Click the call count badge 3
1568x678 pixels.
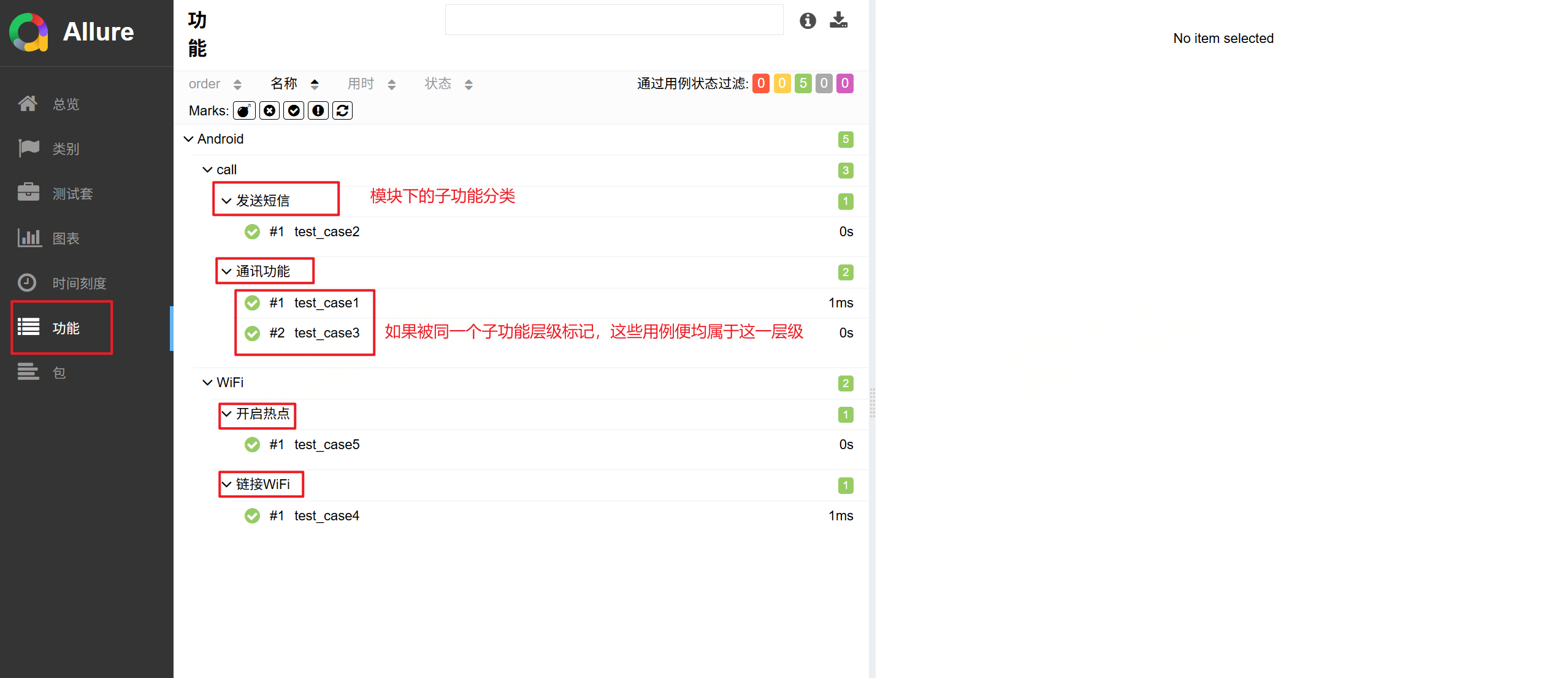[846, 171]
